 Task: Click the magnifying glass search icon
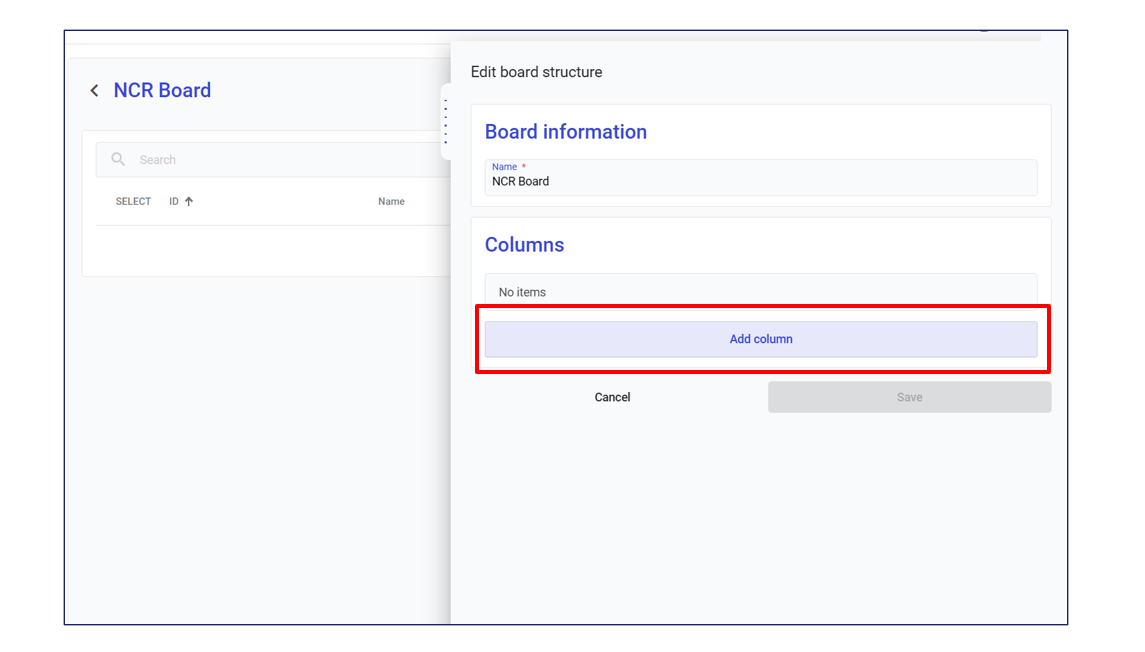[118, 160]
